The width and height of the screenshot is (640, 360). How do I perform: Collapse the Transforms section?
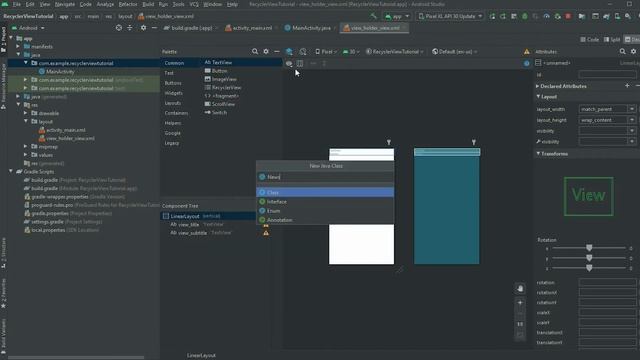[x=538, y=153]
